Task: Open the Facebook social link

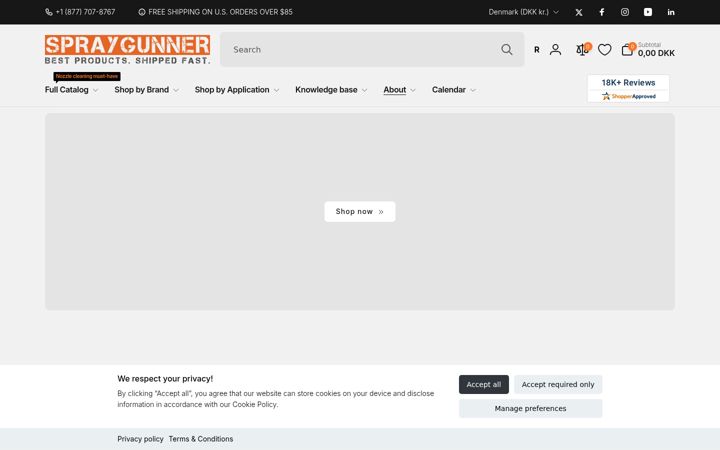Action: tap(602, 12)
